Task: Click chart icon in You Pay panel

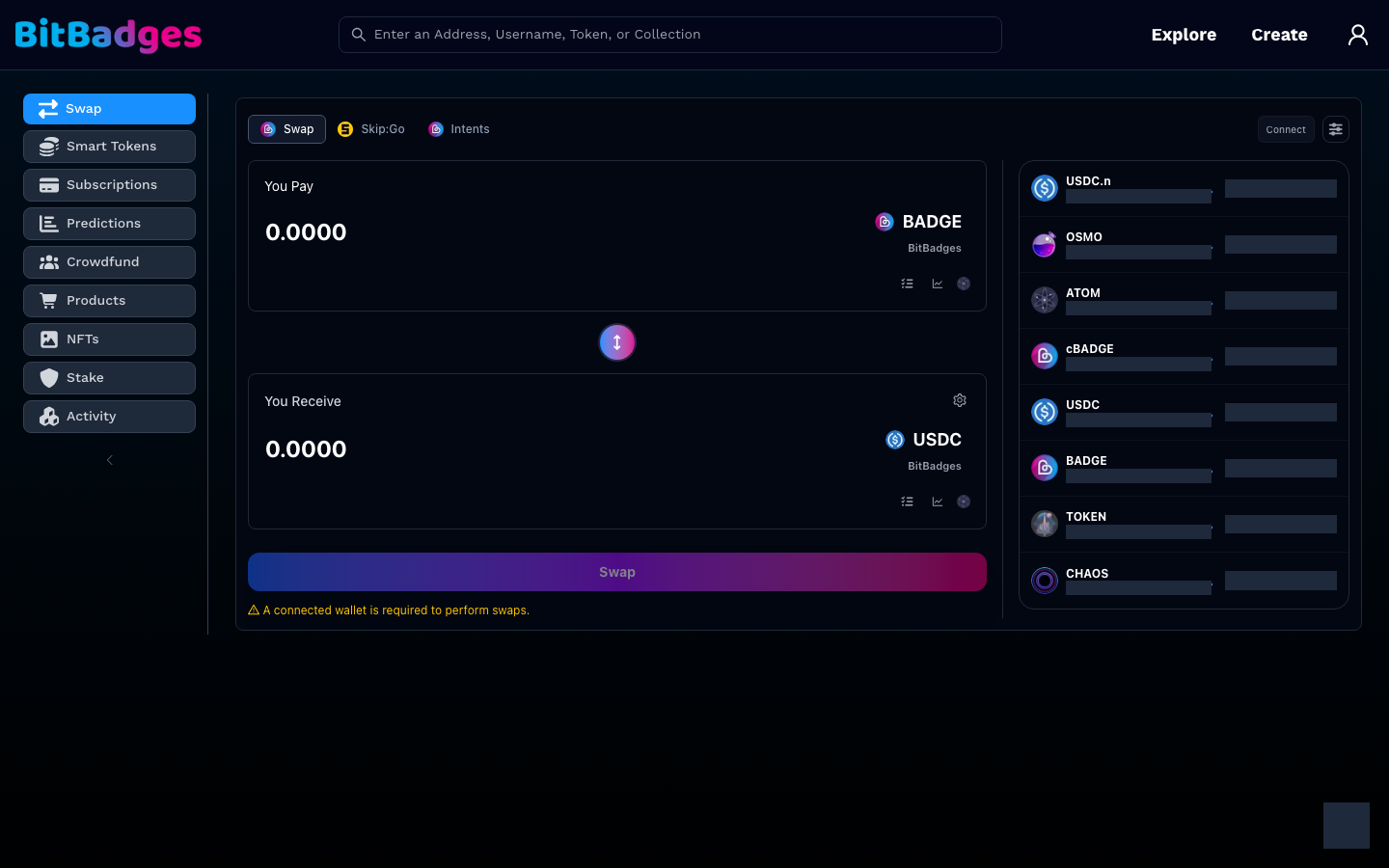Action: pyautogui.click(x=937, y=284)
